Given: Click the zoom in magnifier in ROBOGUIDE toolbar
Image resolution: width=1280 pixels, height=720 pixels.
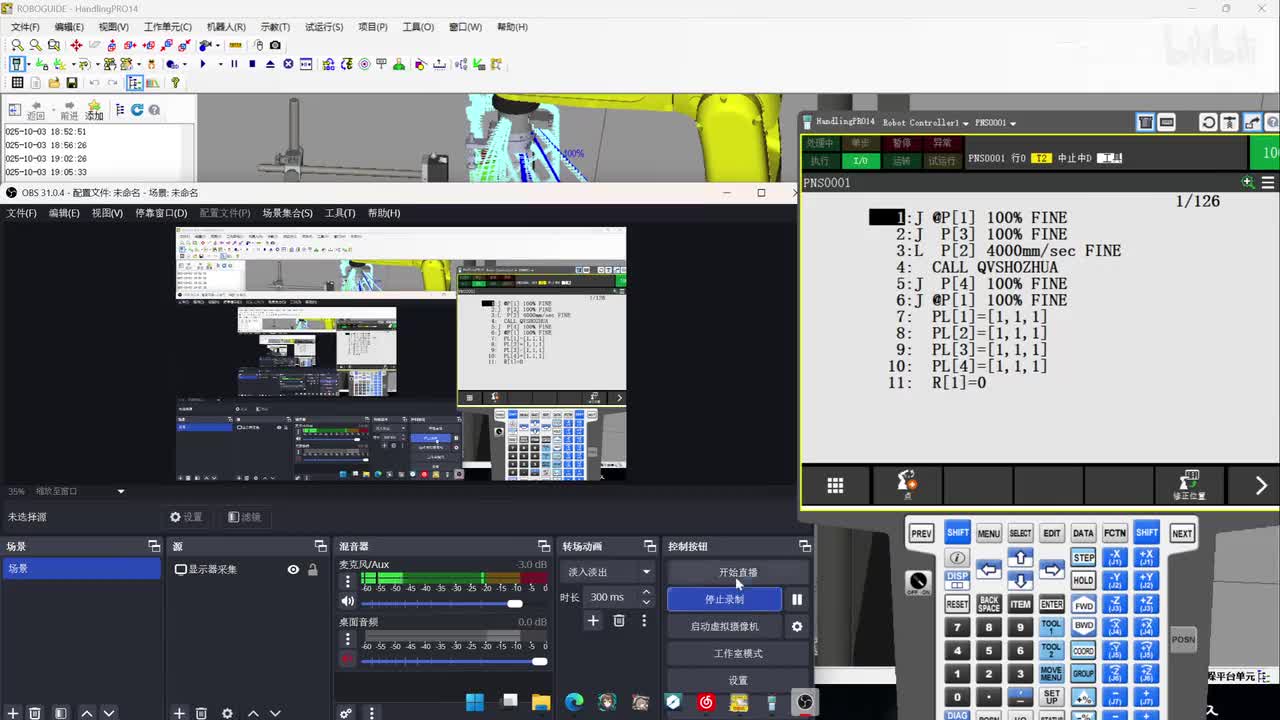Looking at the screenshot, I should click(17, 45).
